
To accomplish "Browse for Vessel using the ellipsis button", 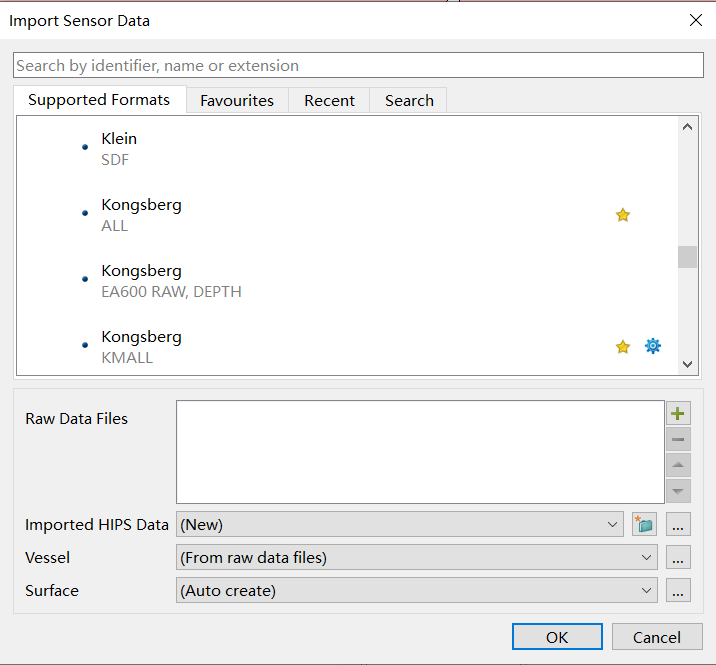I will (x=678, y=558).
